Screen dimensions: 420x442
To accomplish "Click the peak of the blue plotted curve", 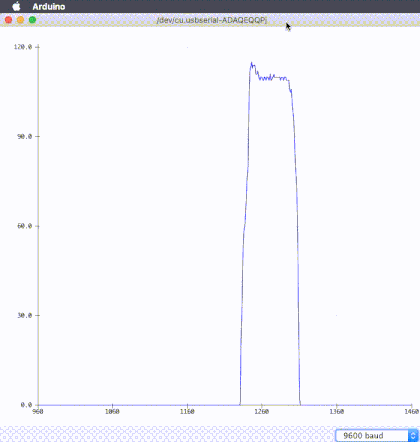I will (252, 63).
